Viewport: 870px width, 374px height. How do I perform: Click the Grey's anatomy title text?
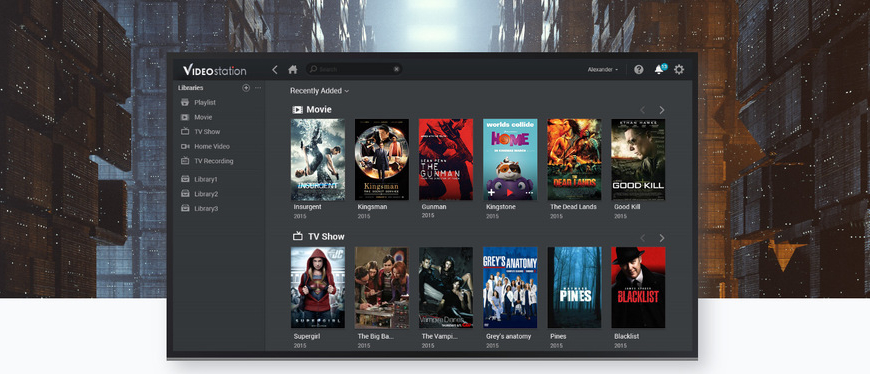click(x=508, y=336)
